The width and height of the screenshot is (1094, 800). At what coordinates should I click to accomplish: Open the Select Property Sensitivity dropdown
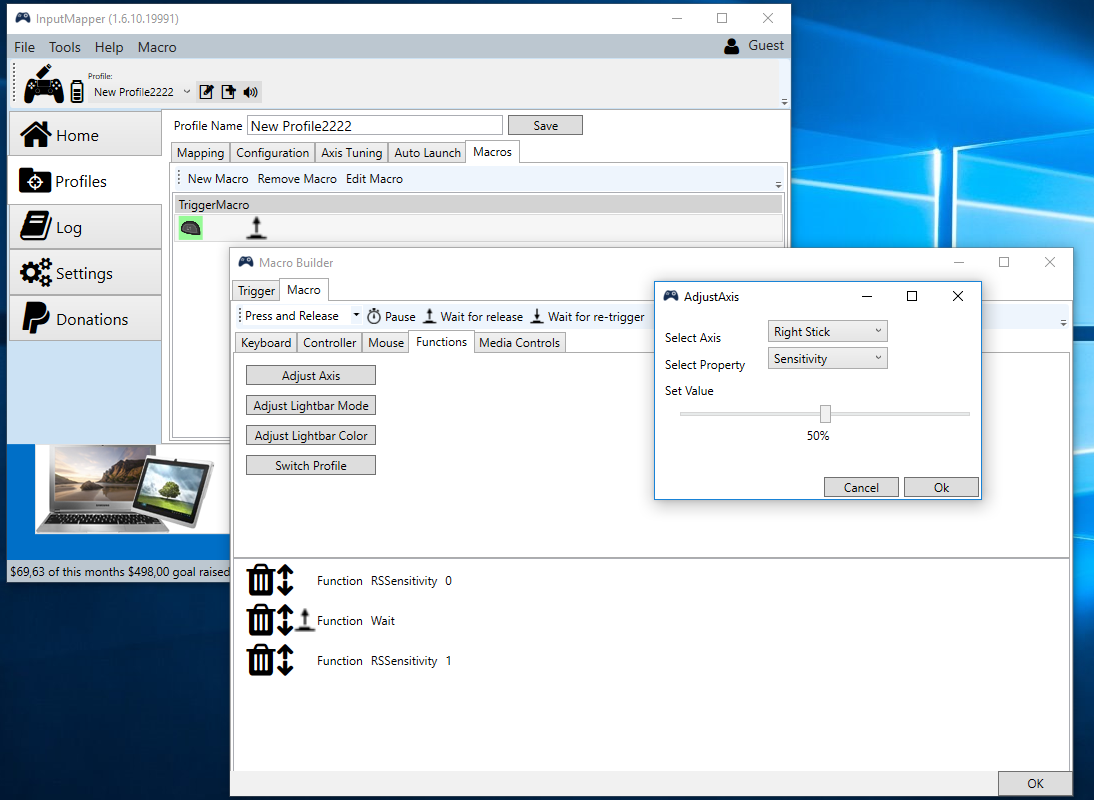click(827, 359)
